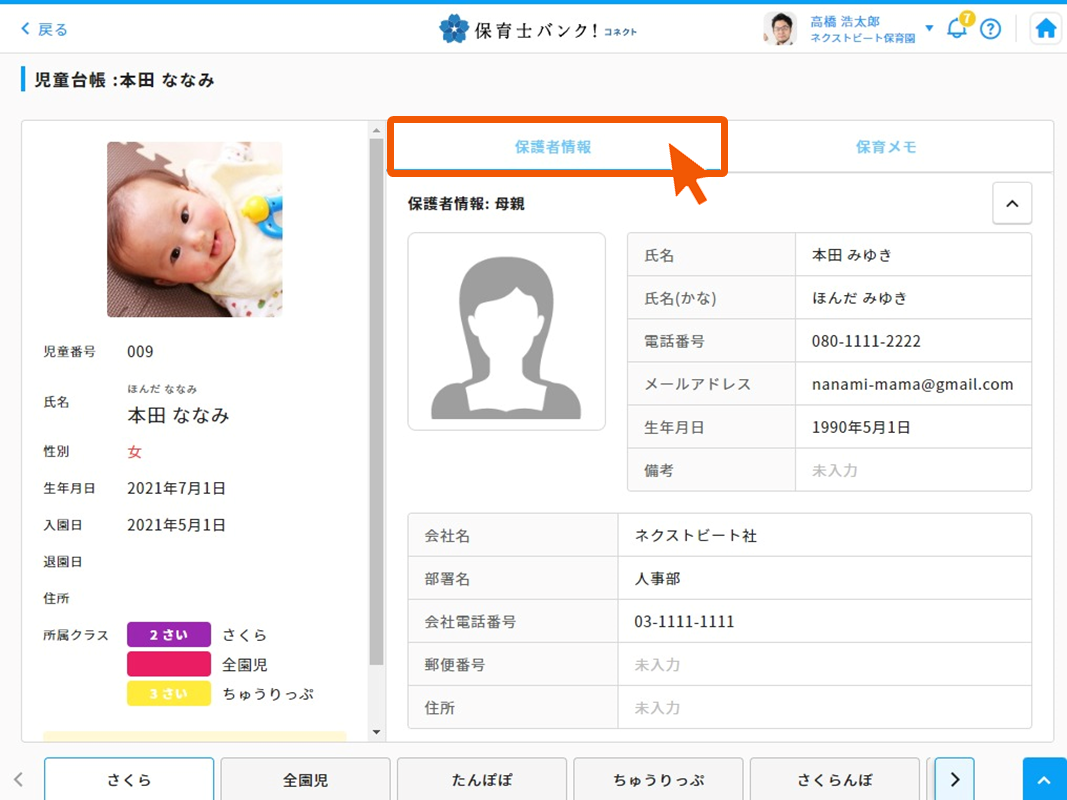Click the child's baby photo

click(x=194, y=229)
